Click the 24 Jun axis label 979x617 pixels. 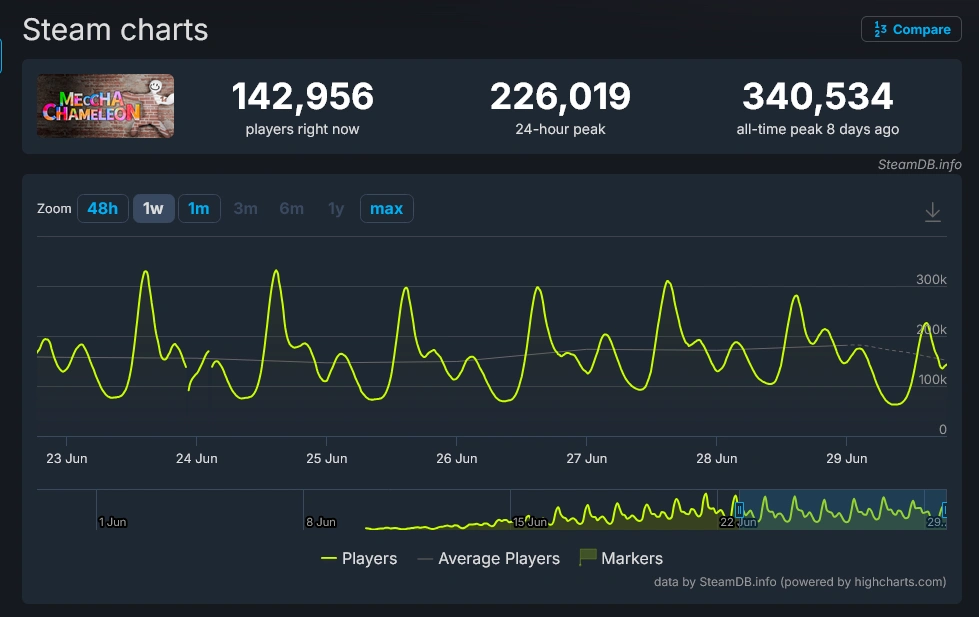(197, 458)
